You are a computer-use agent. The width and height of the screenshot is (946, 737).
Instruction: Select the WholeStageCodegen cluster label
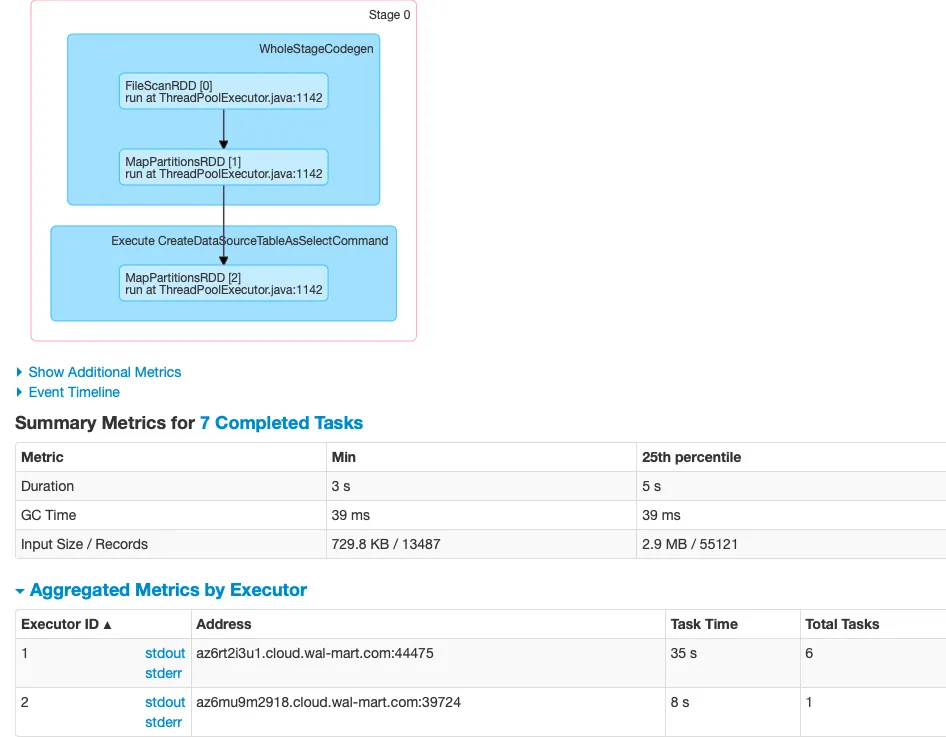click(316, 49)
